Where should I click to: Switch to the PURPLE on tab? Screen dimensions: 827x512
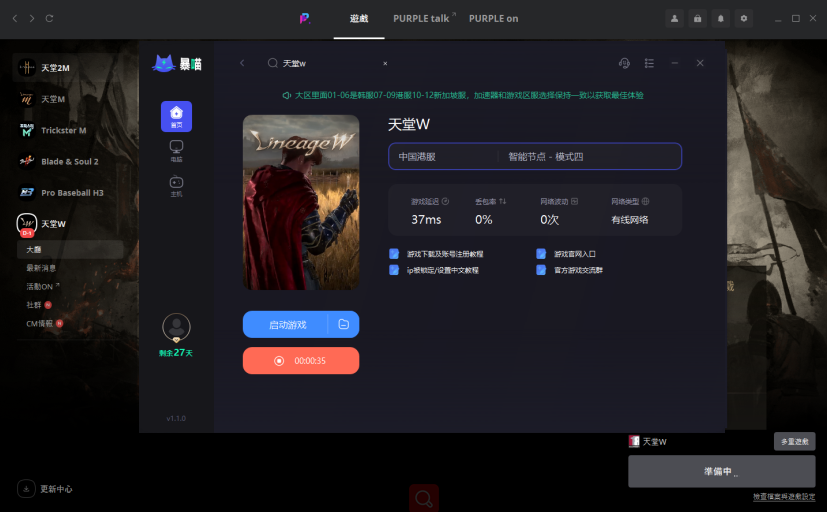click(494, 19)
